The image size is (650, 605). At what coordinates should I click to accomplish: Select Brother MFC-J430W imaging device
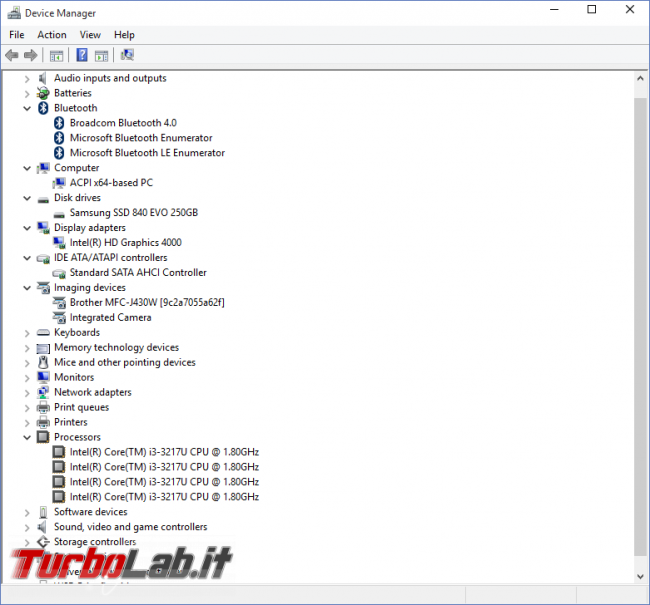[147, 302]
